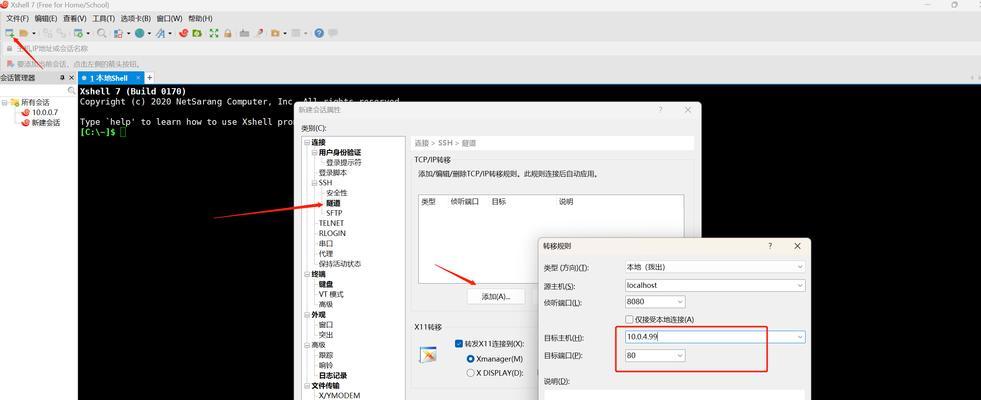Click the 添加(A)... button
Screen dimensions: 981x400
[496, 297]
